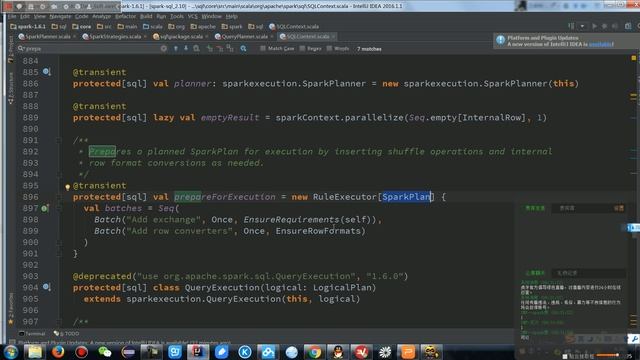Open the Build menu
Screen dimensions: 640x360
pos(146,16)
